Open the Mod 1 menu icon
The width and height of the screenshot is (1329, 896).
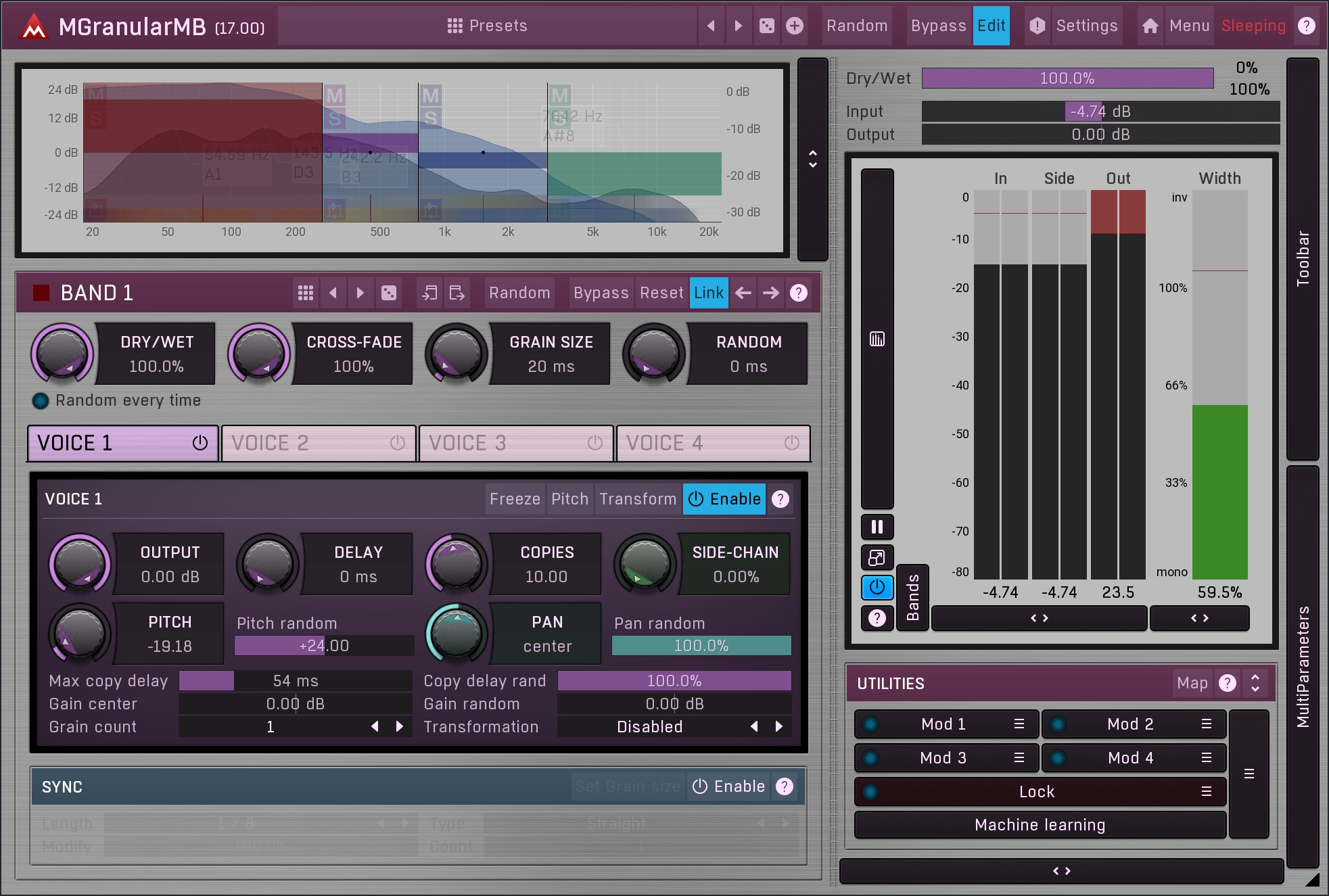point(1019,724)
